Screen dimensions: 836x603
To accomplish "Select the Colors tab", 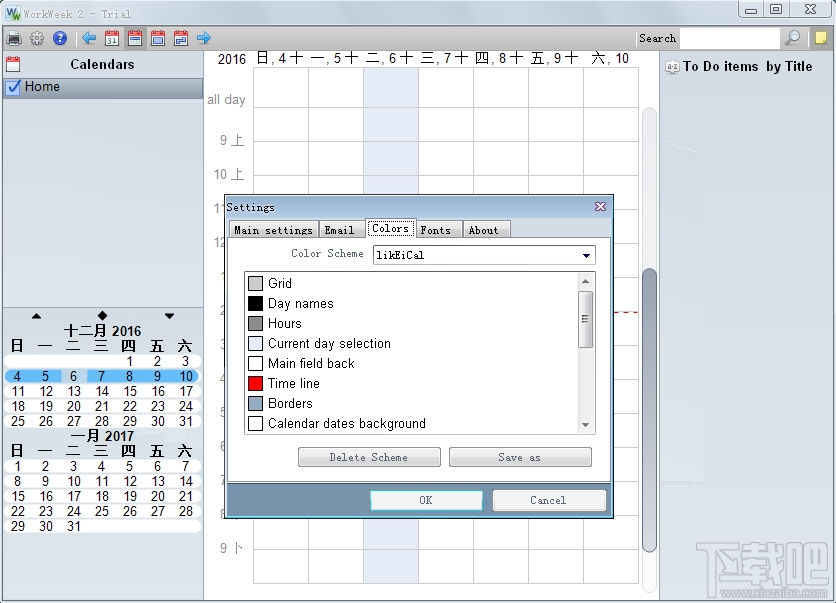I will (x=390, y=228).
